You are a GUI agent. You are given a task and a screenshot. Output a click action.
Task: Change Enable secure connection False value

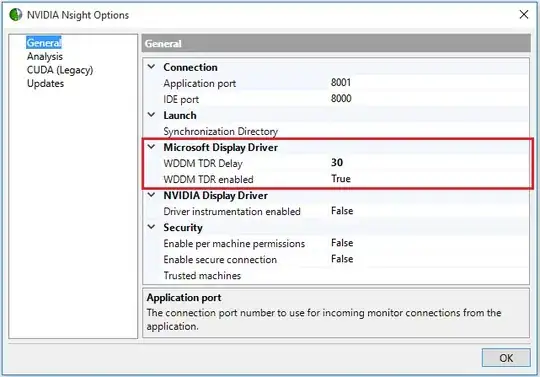(x=342, y=259)
